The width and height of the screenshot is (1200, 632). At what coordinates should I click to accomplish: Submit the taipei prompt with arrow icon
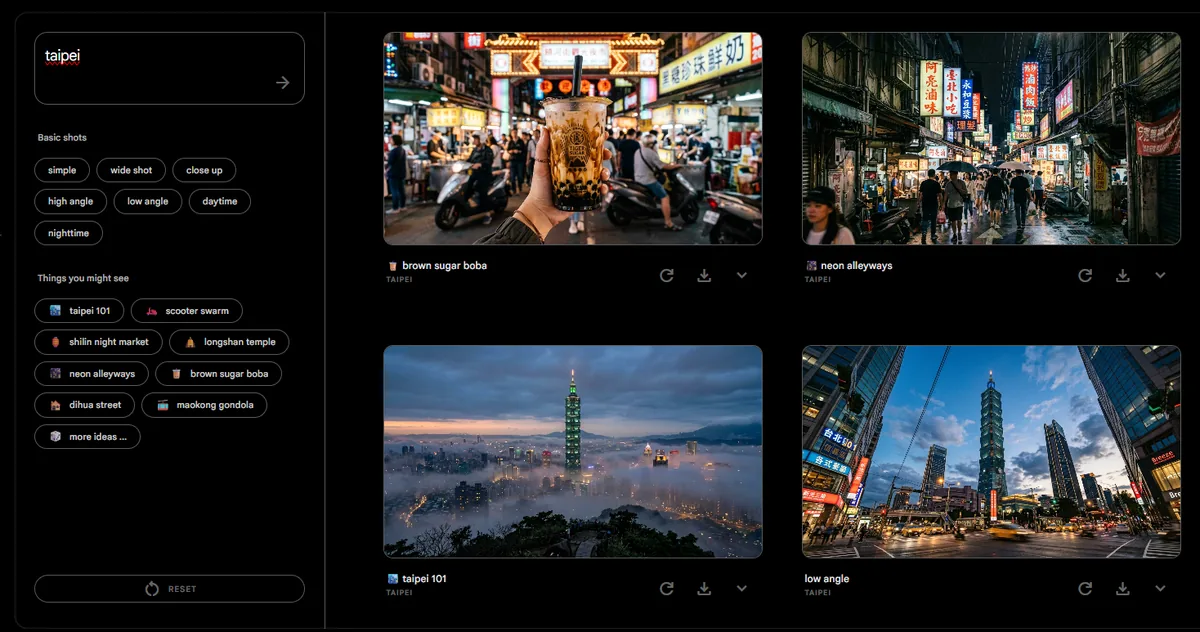click(x=282, y=83)
